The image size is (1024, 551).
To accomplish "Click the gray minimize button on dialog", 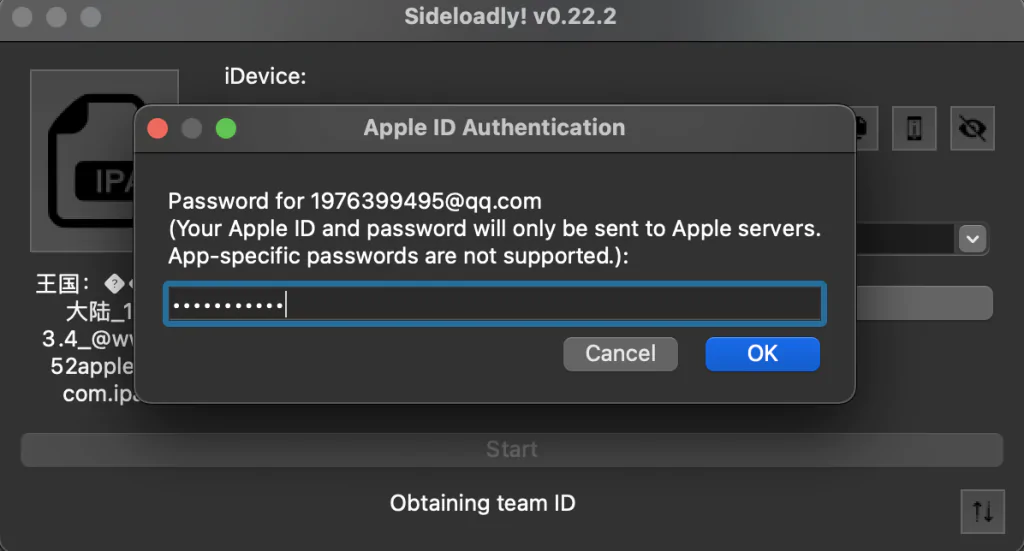I will coord(191,128).
